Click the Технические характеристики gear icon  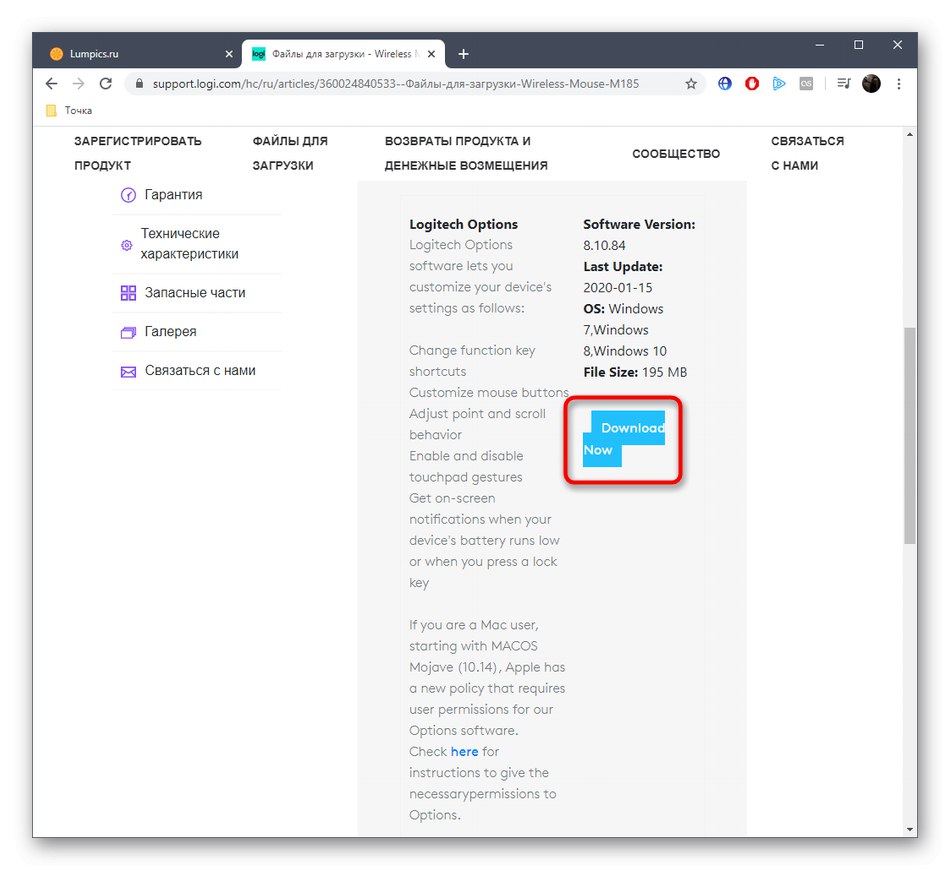(126, 244)
